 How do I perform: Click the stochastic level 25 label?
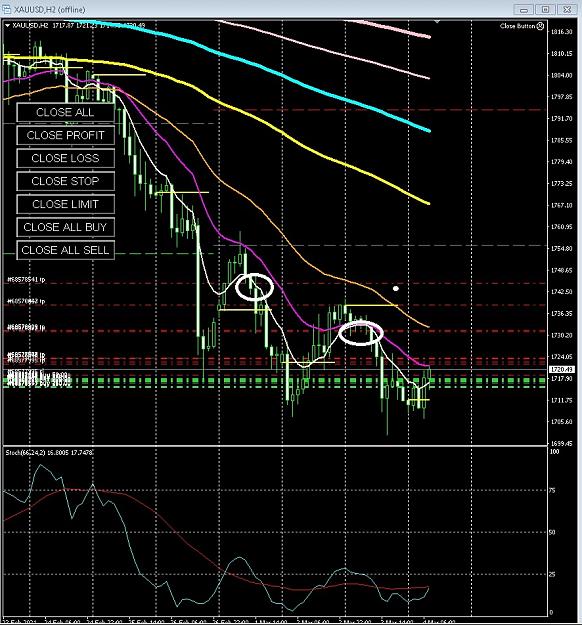coord(552,574)
